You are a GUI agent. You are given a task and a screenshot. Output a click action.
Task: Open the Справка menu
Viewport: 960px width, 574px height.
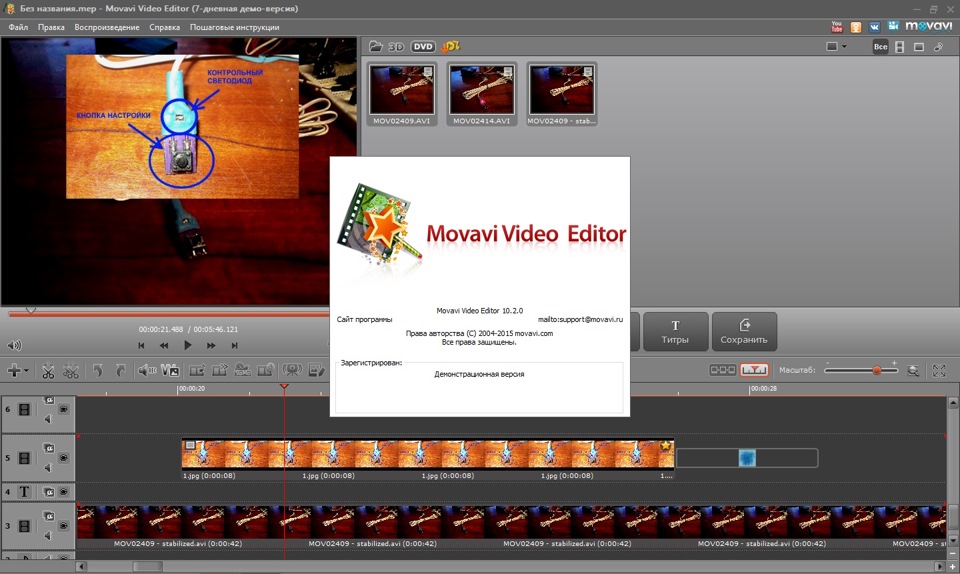(165, 27)
